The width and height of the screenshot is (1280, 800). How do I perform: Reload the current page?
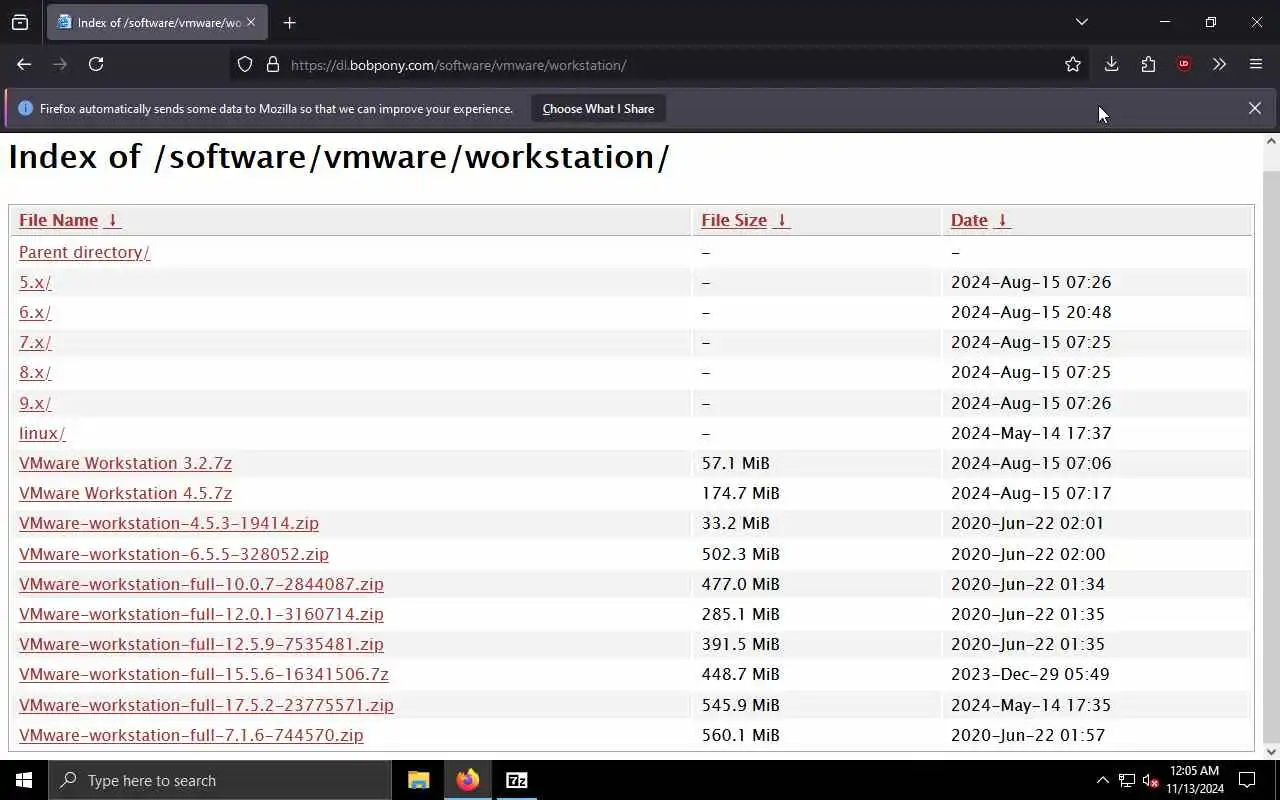click(96, 64)
